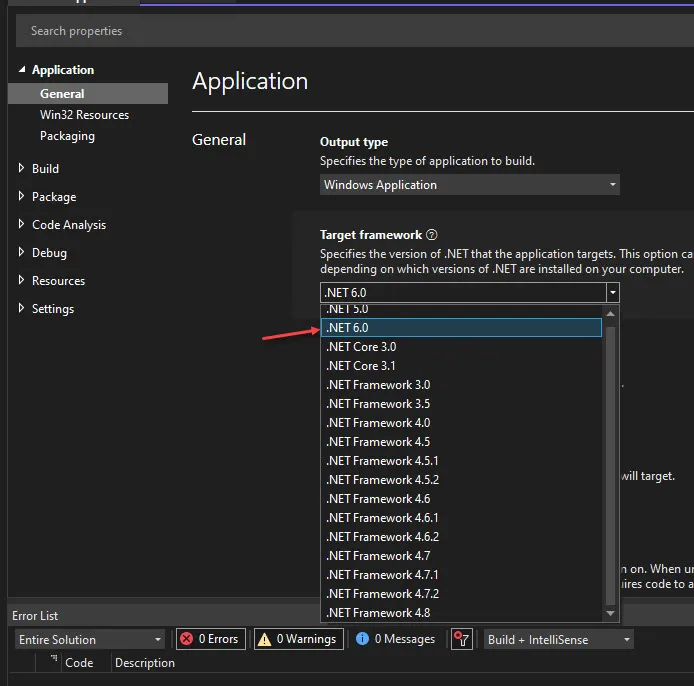Open the Win32 Resources page
The image size is (694, 686).
tap(85, 115)
